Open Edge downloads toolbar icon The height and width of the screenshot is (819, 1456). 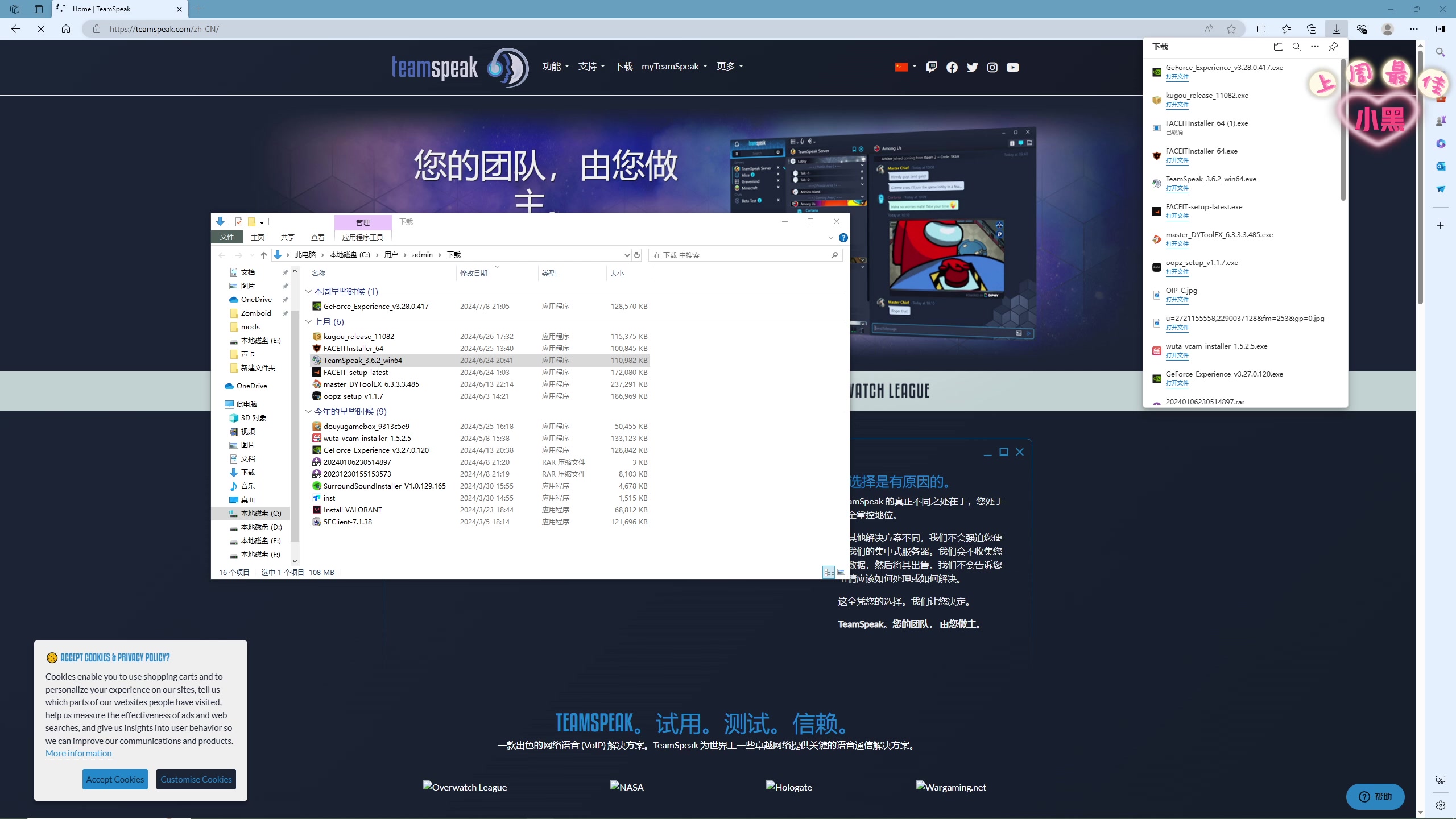1337,29
